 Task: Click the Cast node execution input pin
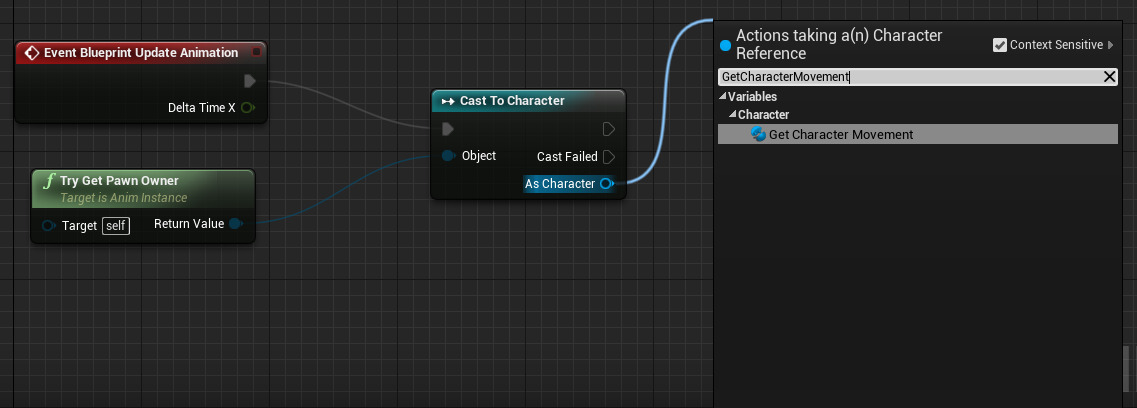(448, 129)
